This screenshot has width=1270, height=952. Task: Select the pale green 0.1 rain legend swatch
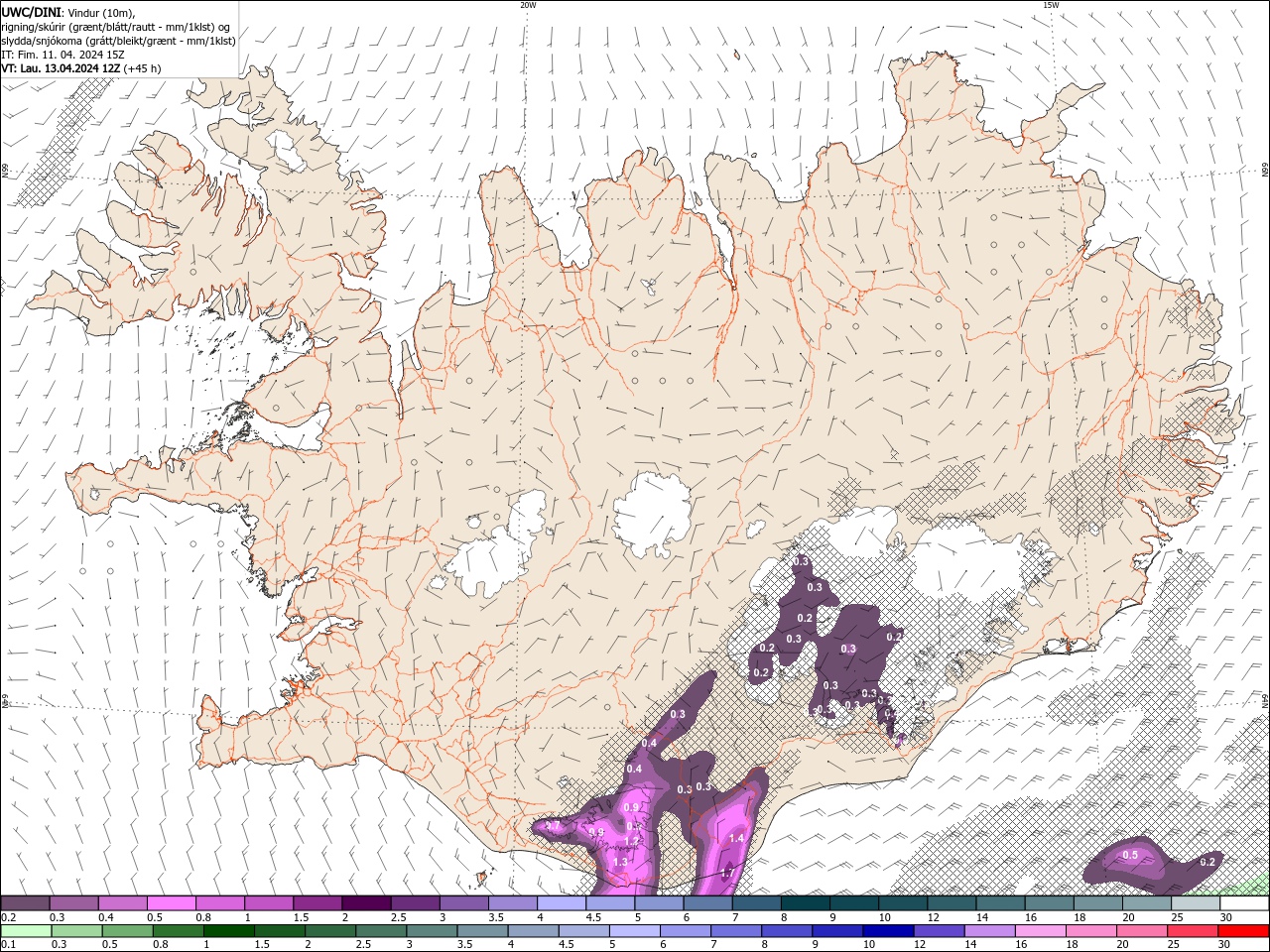(x=26, y=931)
